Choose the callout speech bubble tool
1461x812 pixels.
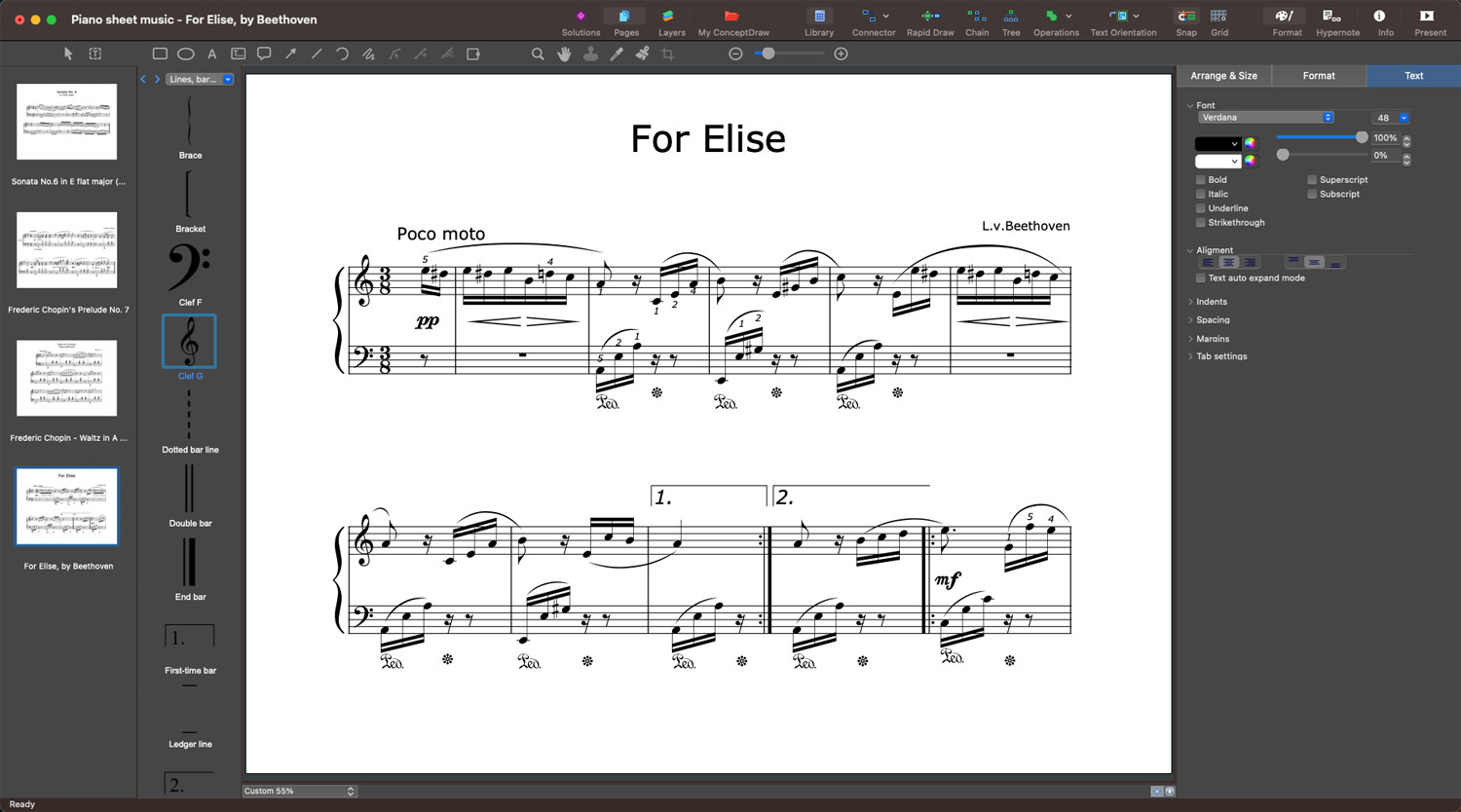click(264, 54)
